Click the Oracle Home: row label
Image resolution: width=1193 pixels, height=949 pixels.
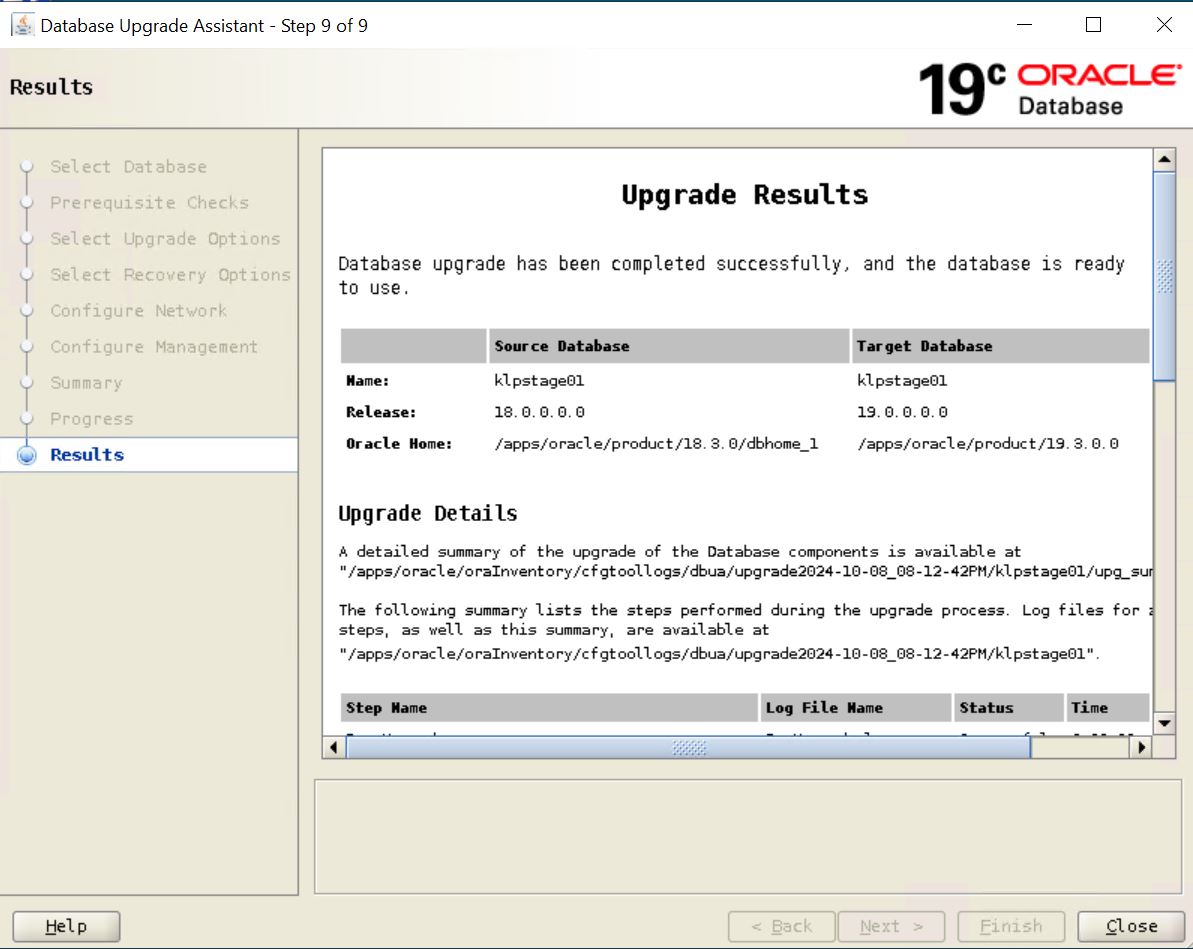coord(399,444)
